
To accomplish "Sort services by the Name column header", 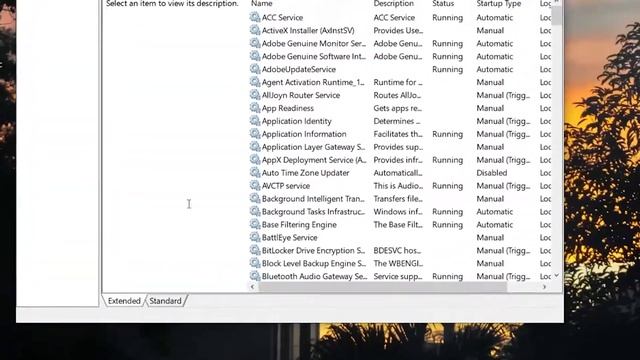I will (261, 4).
